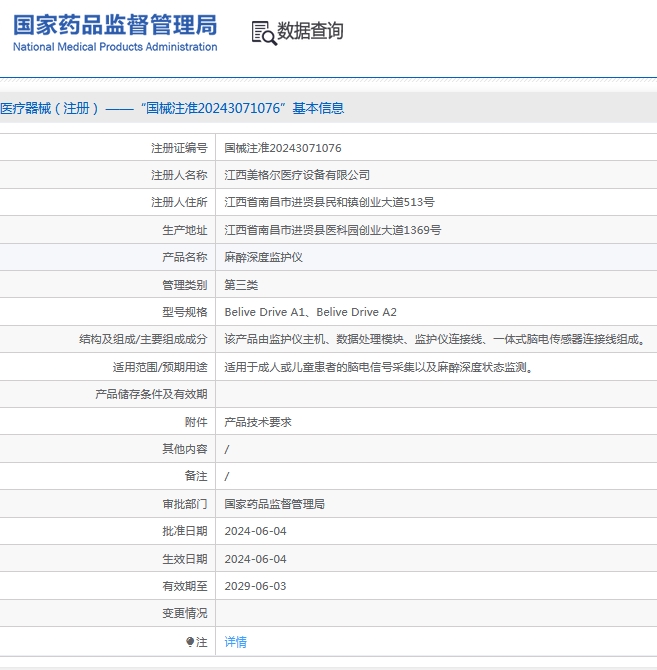
Task: Click the 备注 label
Action: (x=196, y=476)
